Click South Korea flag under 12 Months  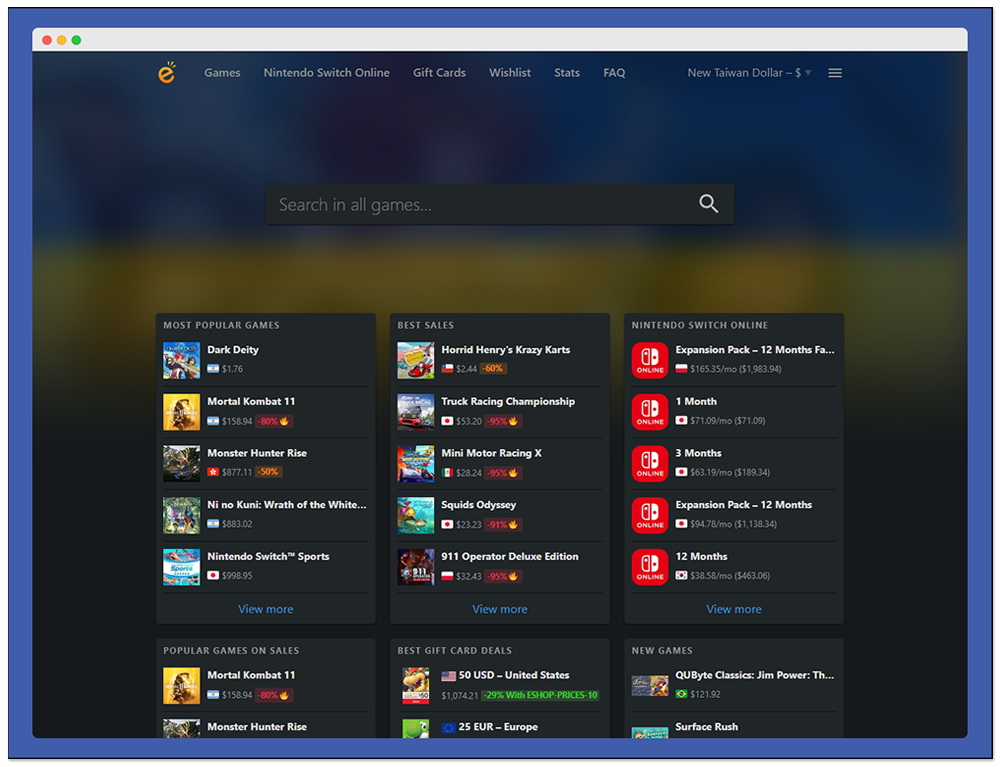pyautogui.click(x=681, y=576)
